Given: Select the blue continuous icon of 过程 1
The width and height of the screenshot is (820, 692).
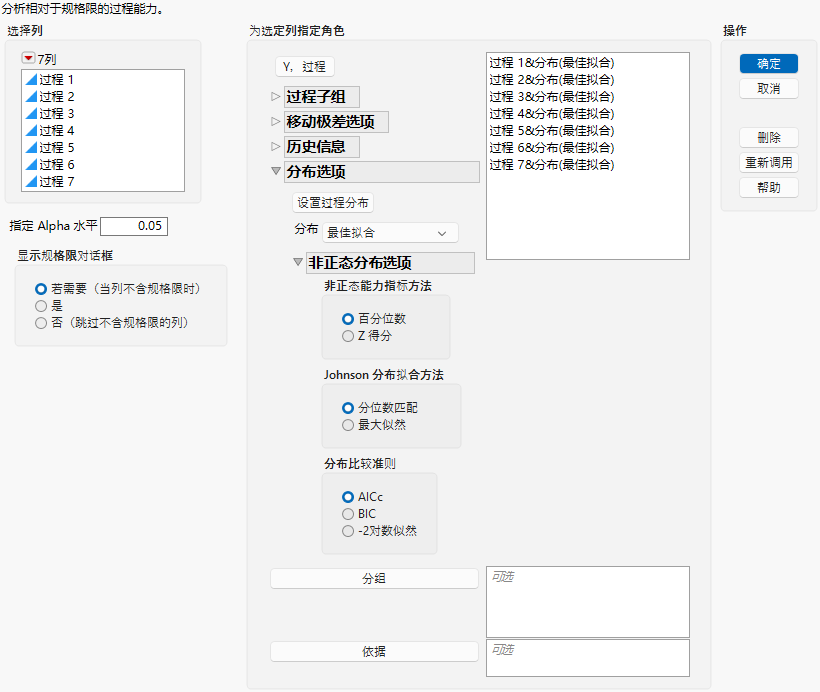Looking at the screenshot, I should click(x=31, y=80).
